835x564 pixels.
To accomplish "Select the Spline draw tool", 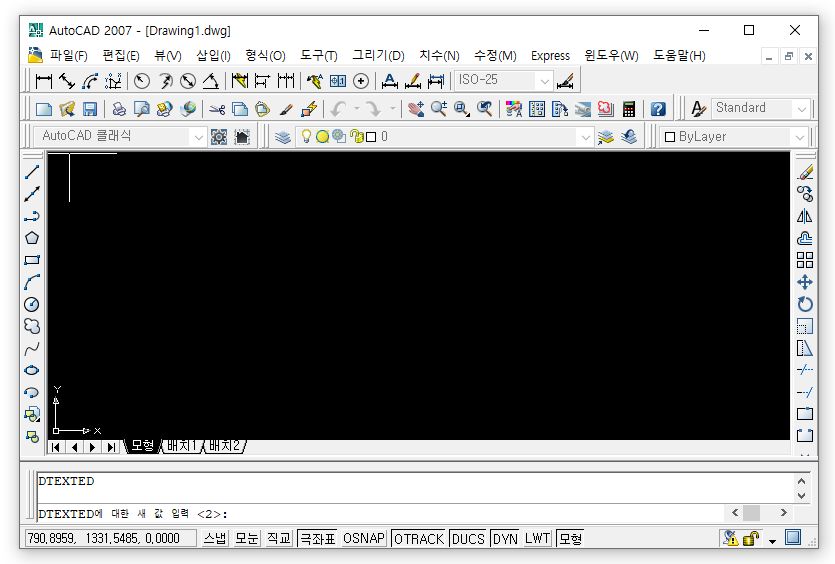I will [x=32, y=348].
